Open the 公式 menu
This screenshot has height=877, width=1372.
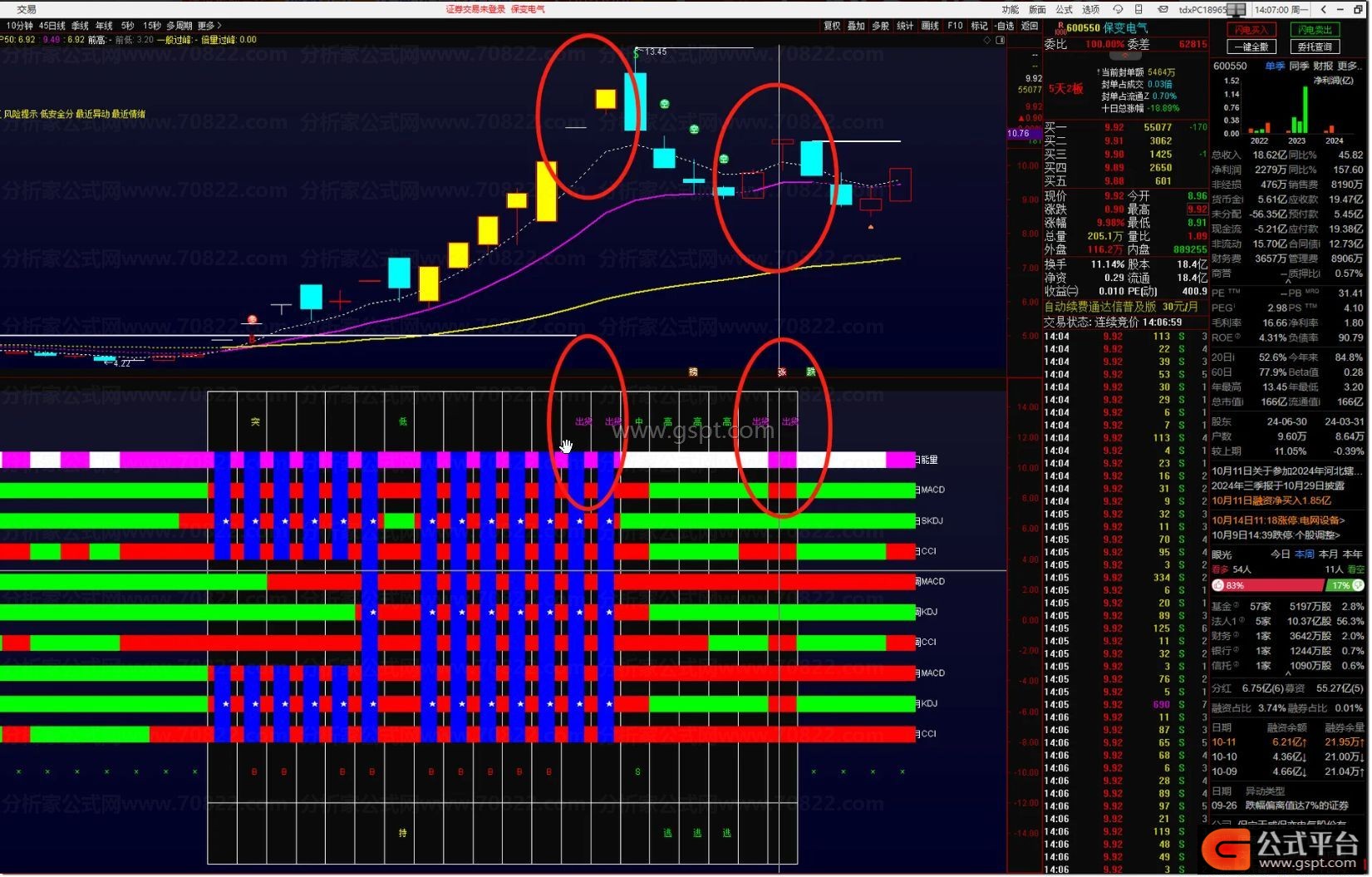coord(1065,9)
